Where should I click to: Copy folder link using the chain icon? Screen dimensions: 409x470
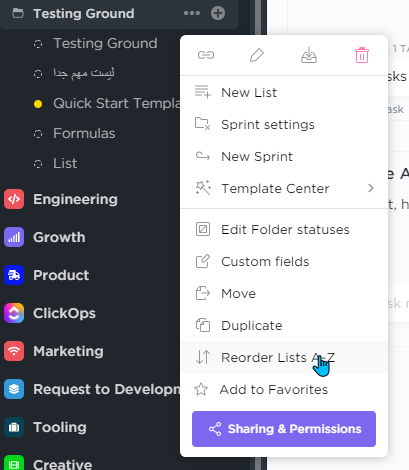(x=206, y=55)
